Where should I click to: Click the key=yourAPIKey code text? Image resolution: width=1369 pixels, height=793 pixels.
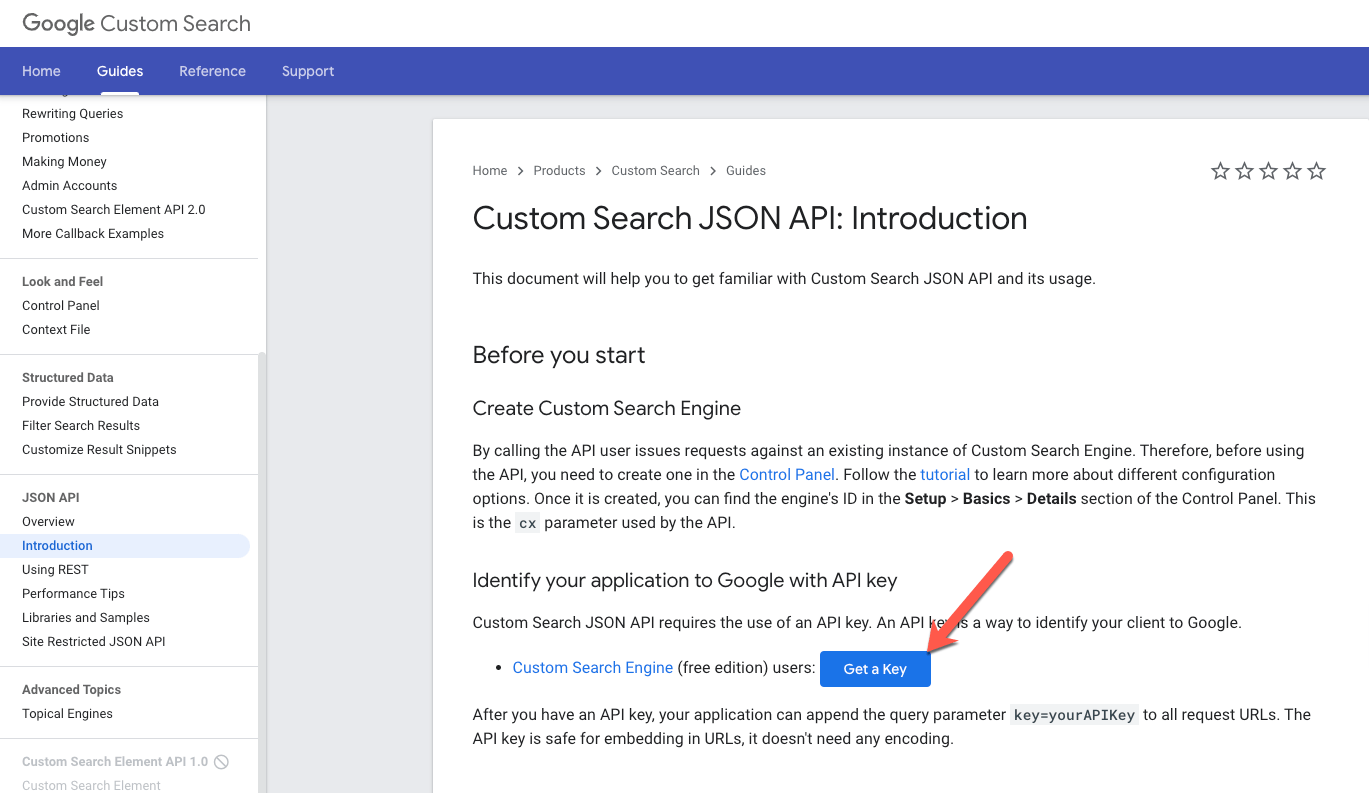[1075, 715]
